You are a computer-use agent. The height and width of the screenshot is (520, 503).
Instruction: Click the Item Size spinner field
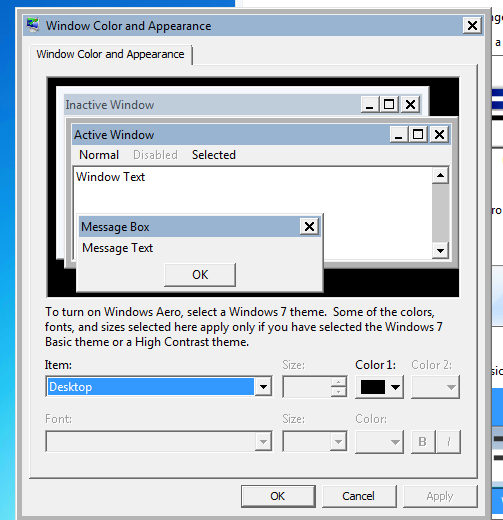[x=314, y=387]
